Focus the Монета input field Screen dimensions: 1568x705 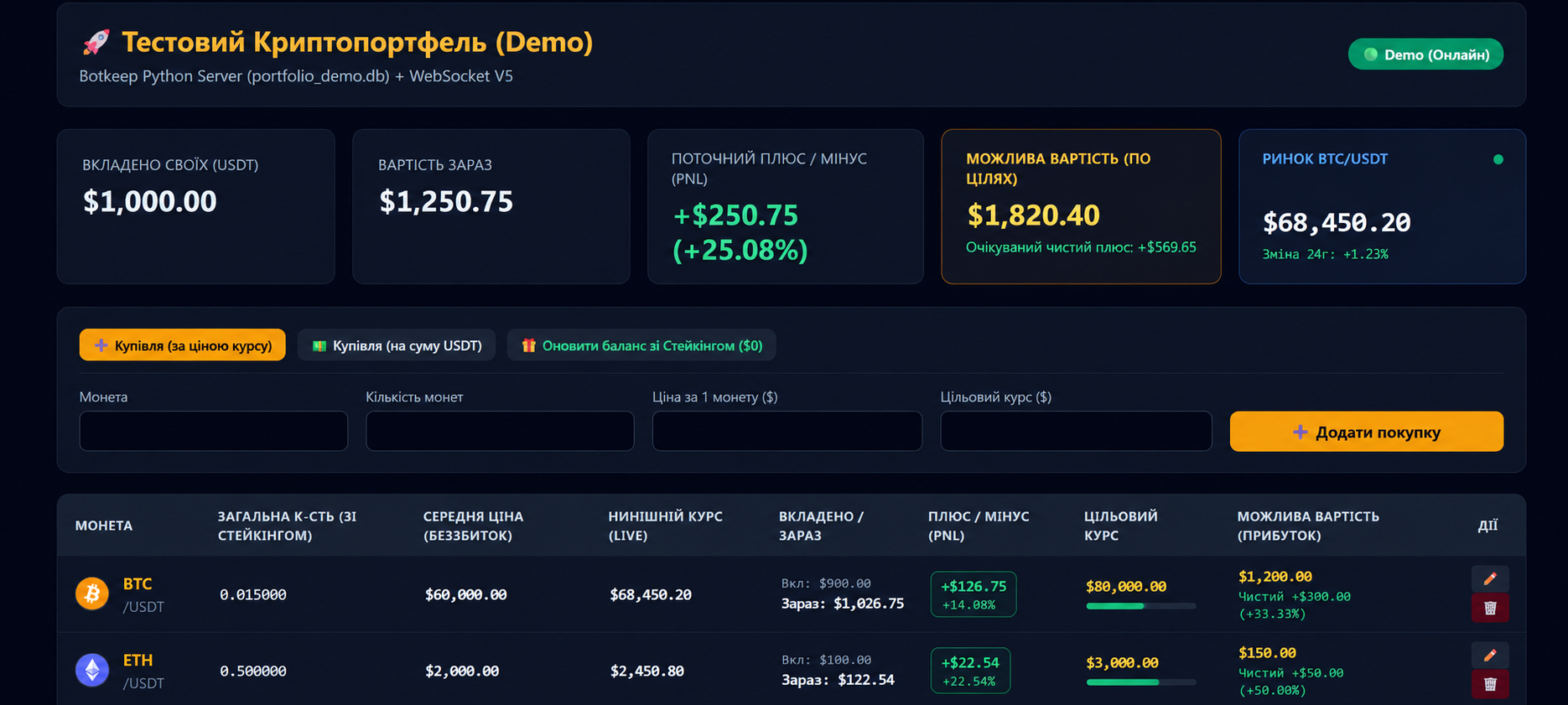214,431
